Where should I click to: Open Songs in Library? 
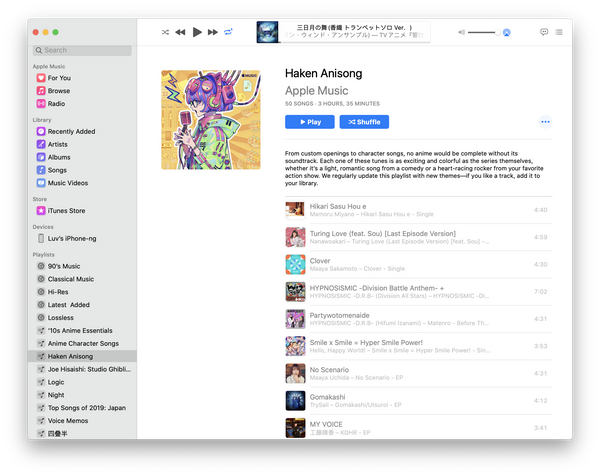(82, 170)
